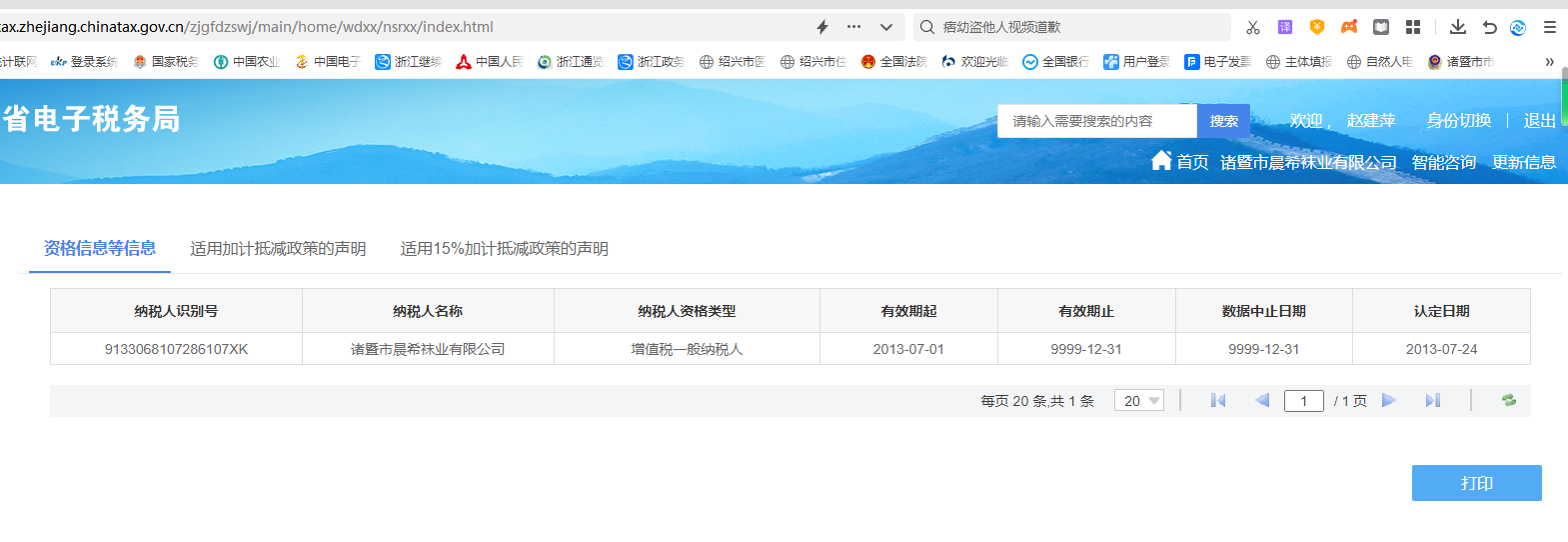
Task: Click the site search input field
Action: tap(1096, 121)
